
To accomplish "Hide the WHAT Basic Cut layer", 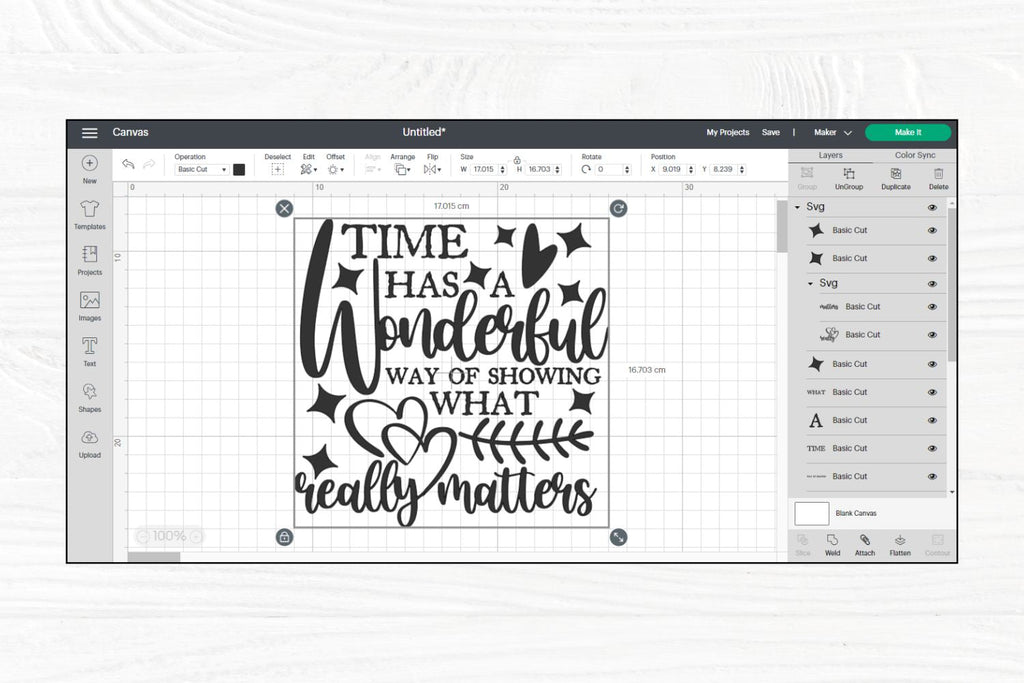I will (932, 392).
